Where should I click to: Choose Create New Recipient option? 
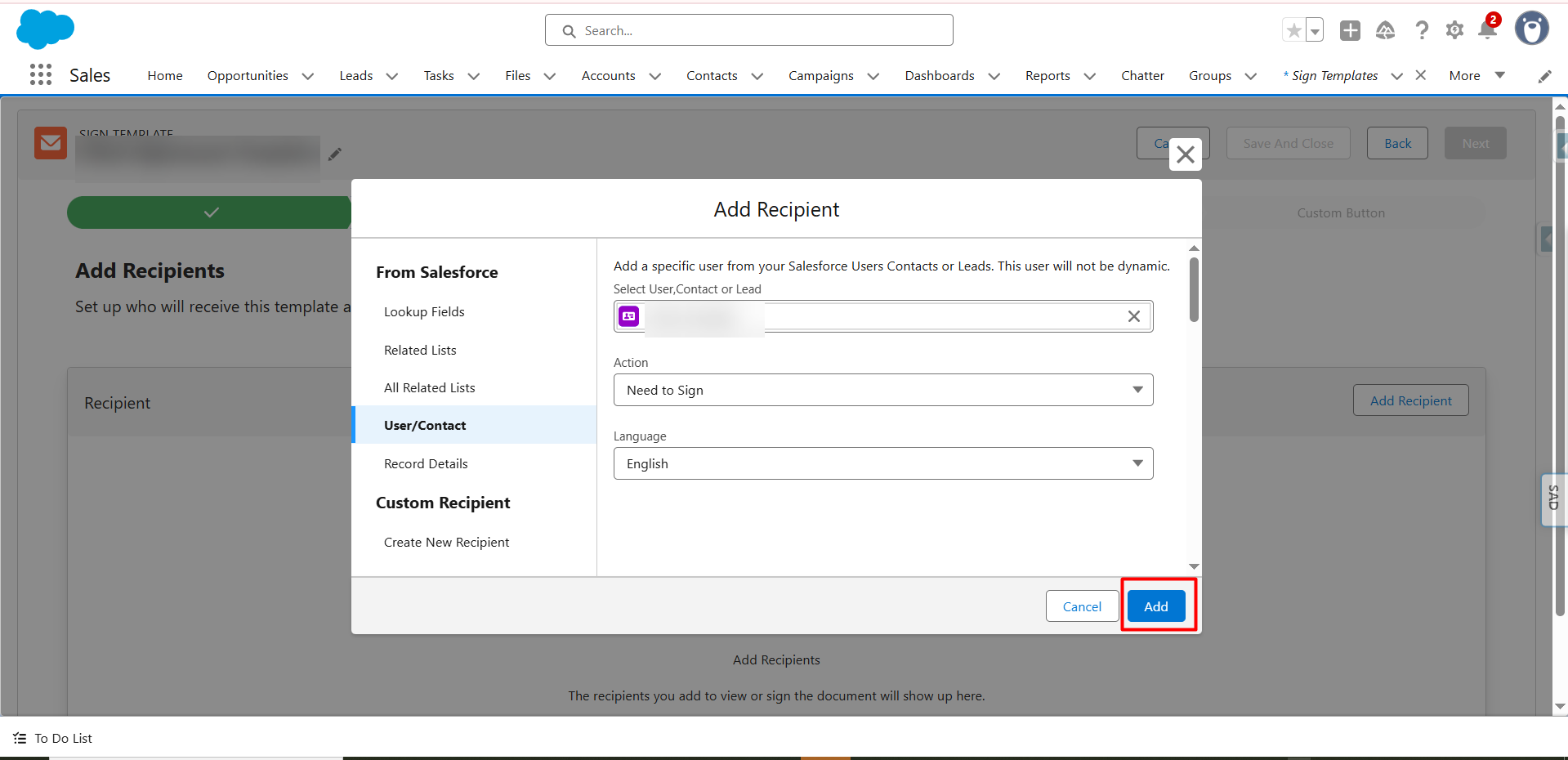(446, 543)
